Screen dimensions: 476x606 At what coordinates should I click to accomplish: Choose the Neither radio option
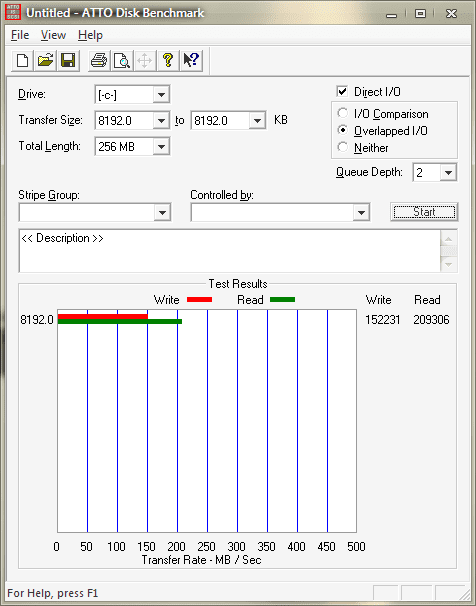pos(342,147)
